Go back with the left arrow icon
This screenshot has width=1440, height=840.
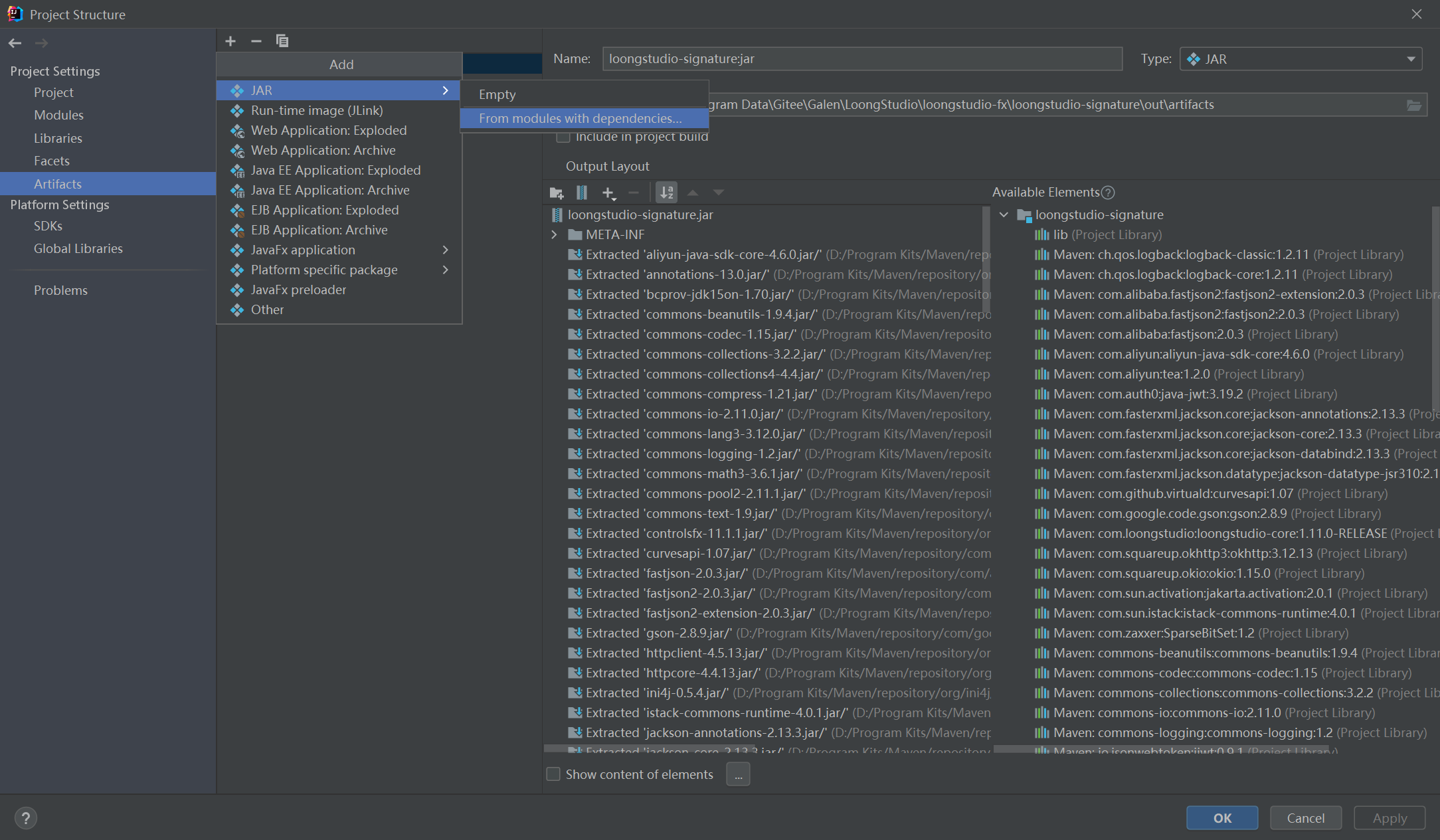coord(15,43)
